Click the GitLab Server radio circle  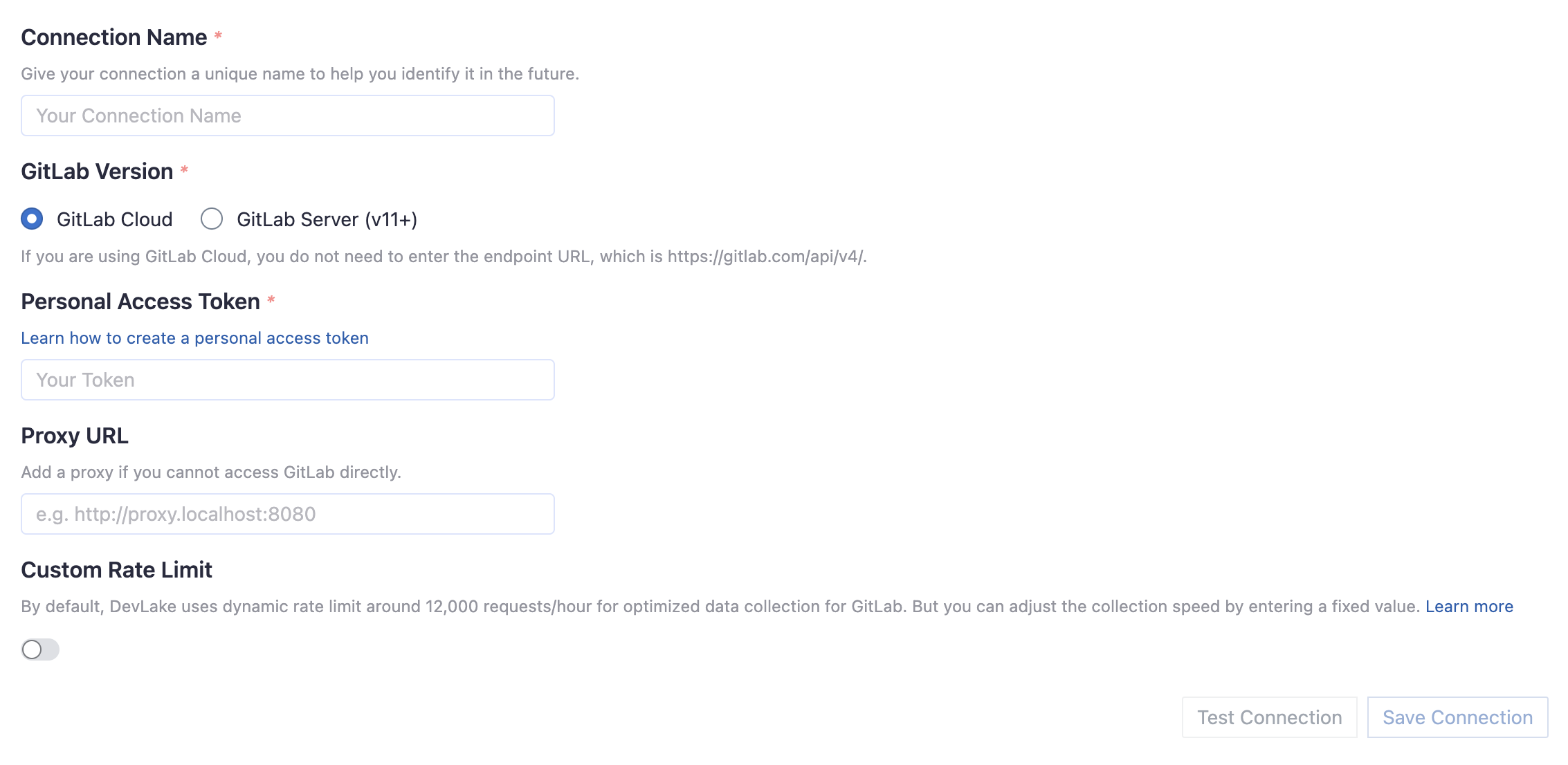point(212,219)
